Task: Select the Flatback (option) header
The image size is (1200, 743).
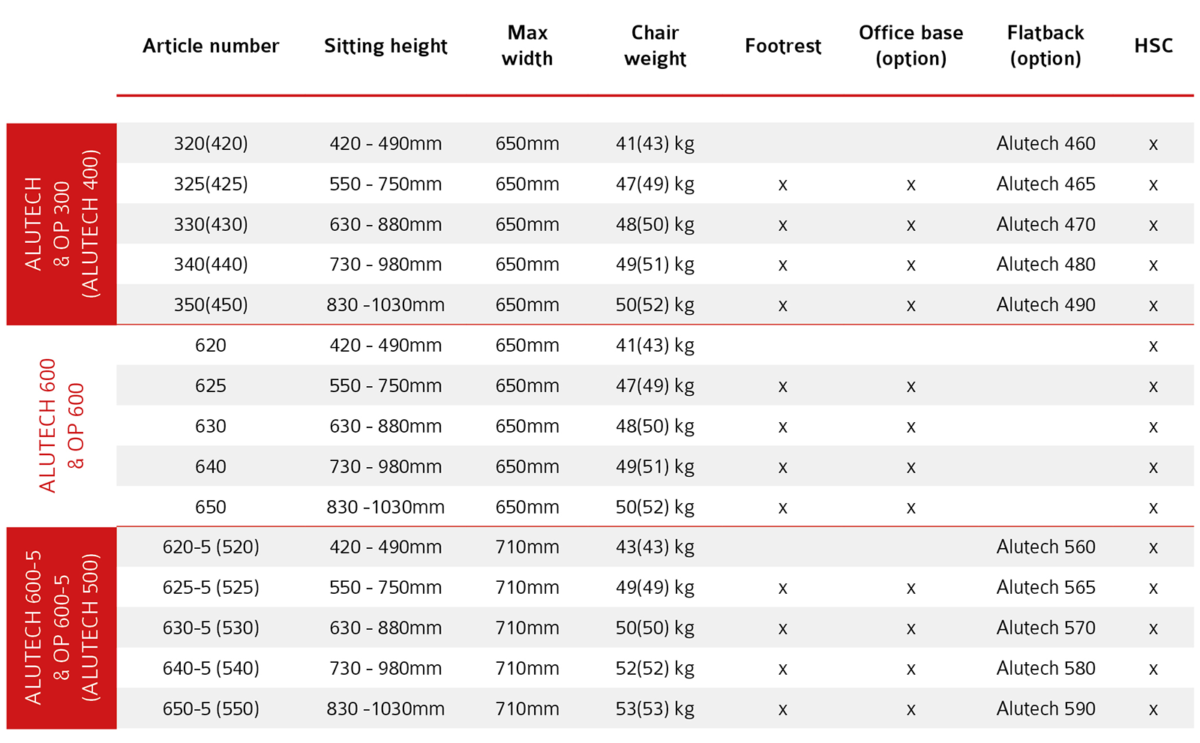Action: point(1046,46)
